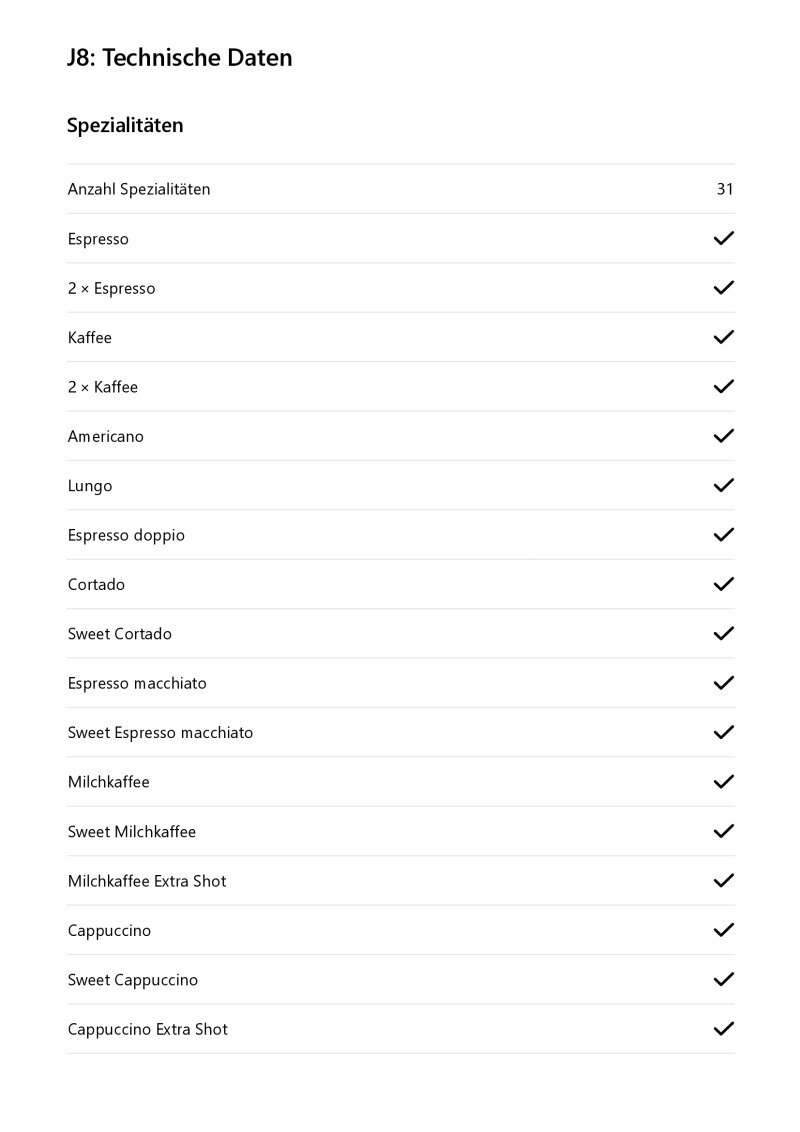Click the value 31 for Anzahl Spezialitäten
Screen dimensions: 800x1132
(x=725, y=189)
